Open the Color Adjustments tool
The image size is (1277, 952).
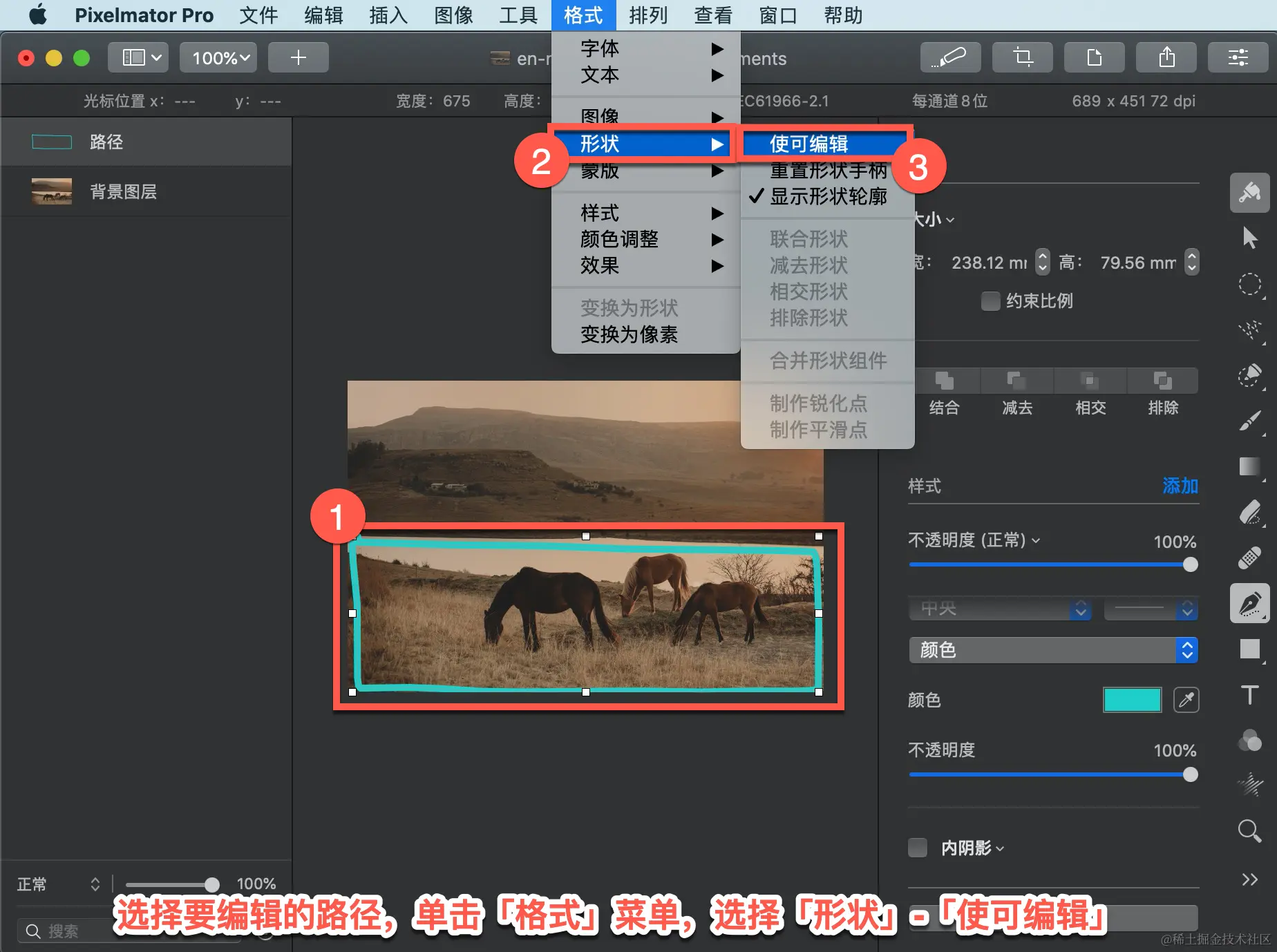pyautogui.click(x=1249, y=740)
